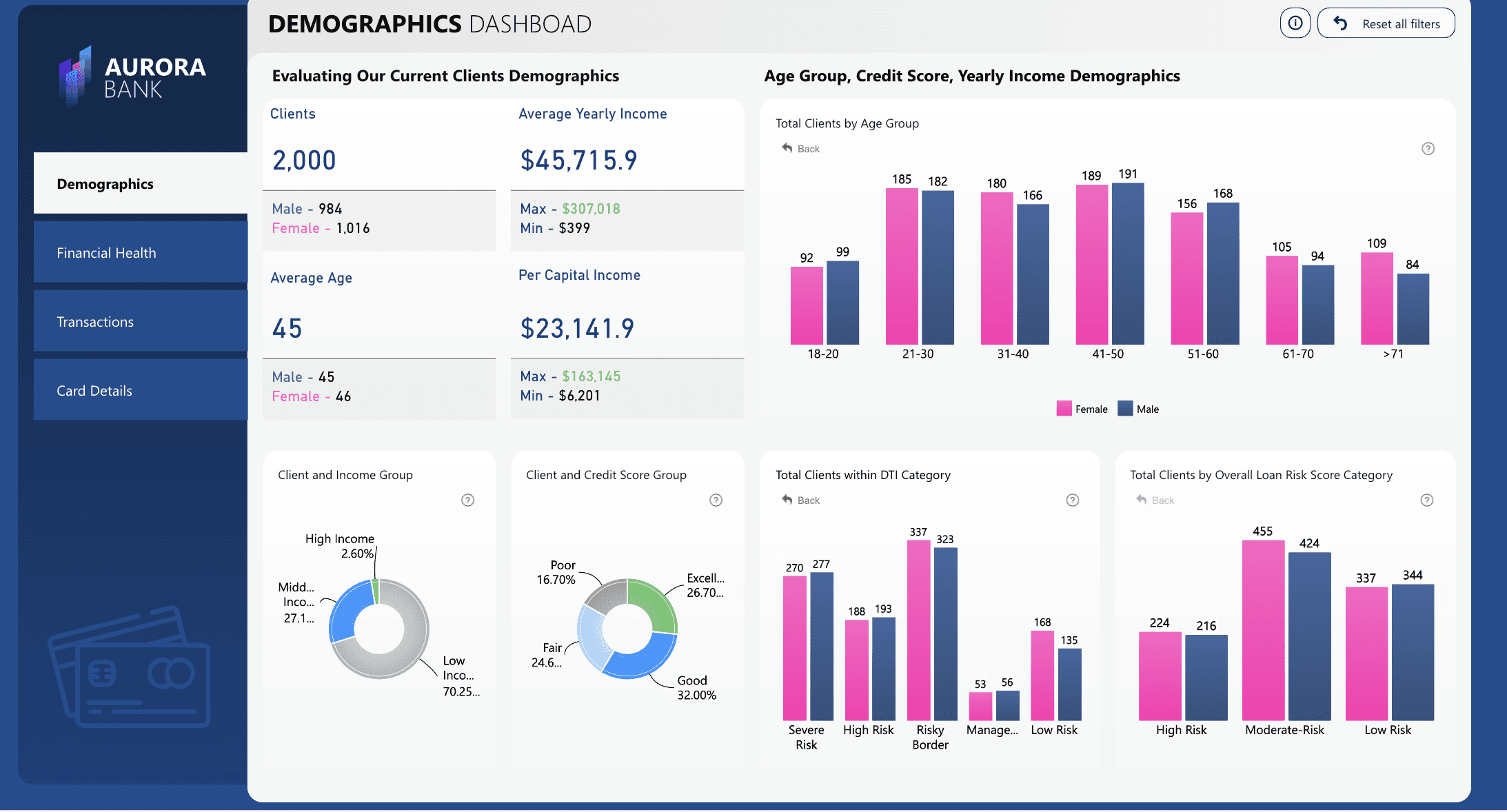Click Back in the Age Group chart
1507x812 pixels.
pos(808,149)
